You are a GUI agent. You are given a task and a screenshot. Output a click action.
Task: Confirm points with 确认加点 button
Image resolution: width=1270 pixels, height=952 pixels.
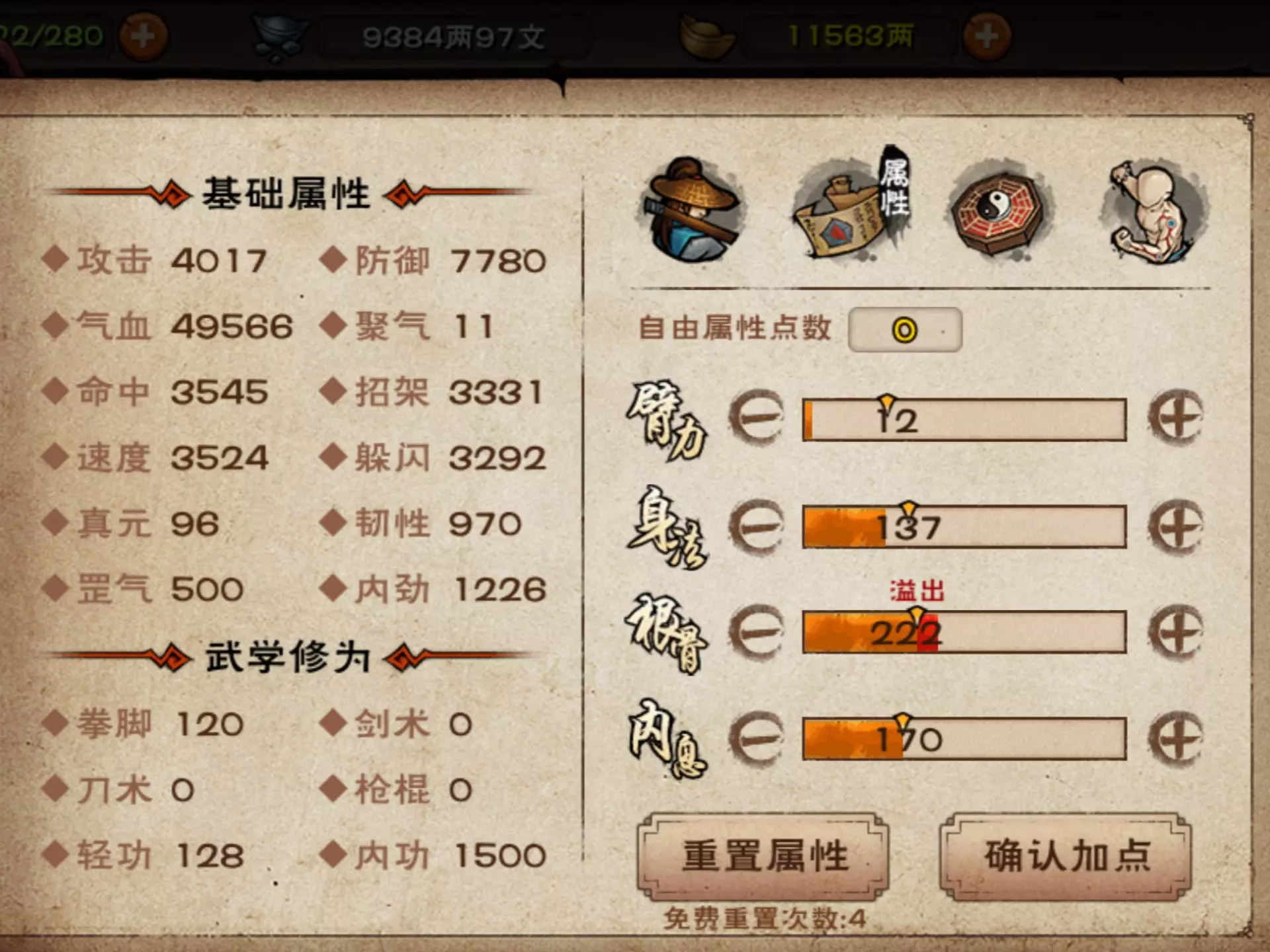1066,857
